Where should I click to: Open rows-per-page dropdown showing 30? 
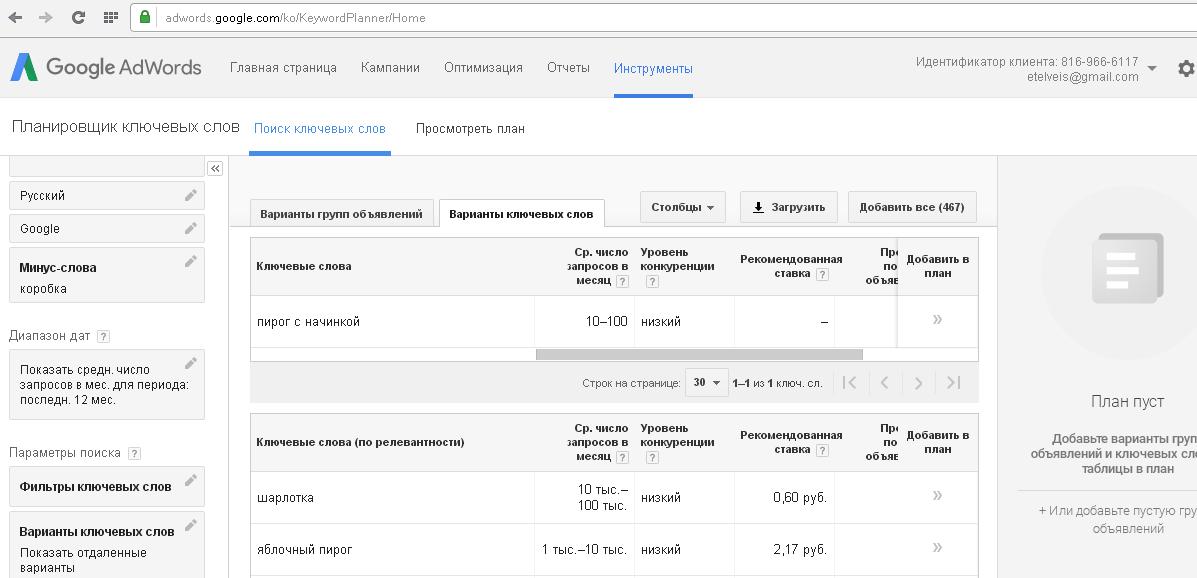coord(707,383)
